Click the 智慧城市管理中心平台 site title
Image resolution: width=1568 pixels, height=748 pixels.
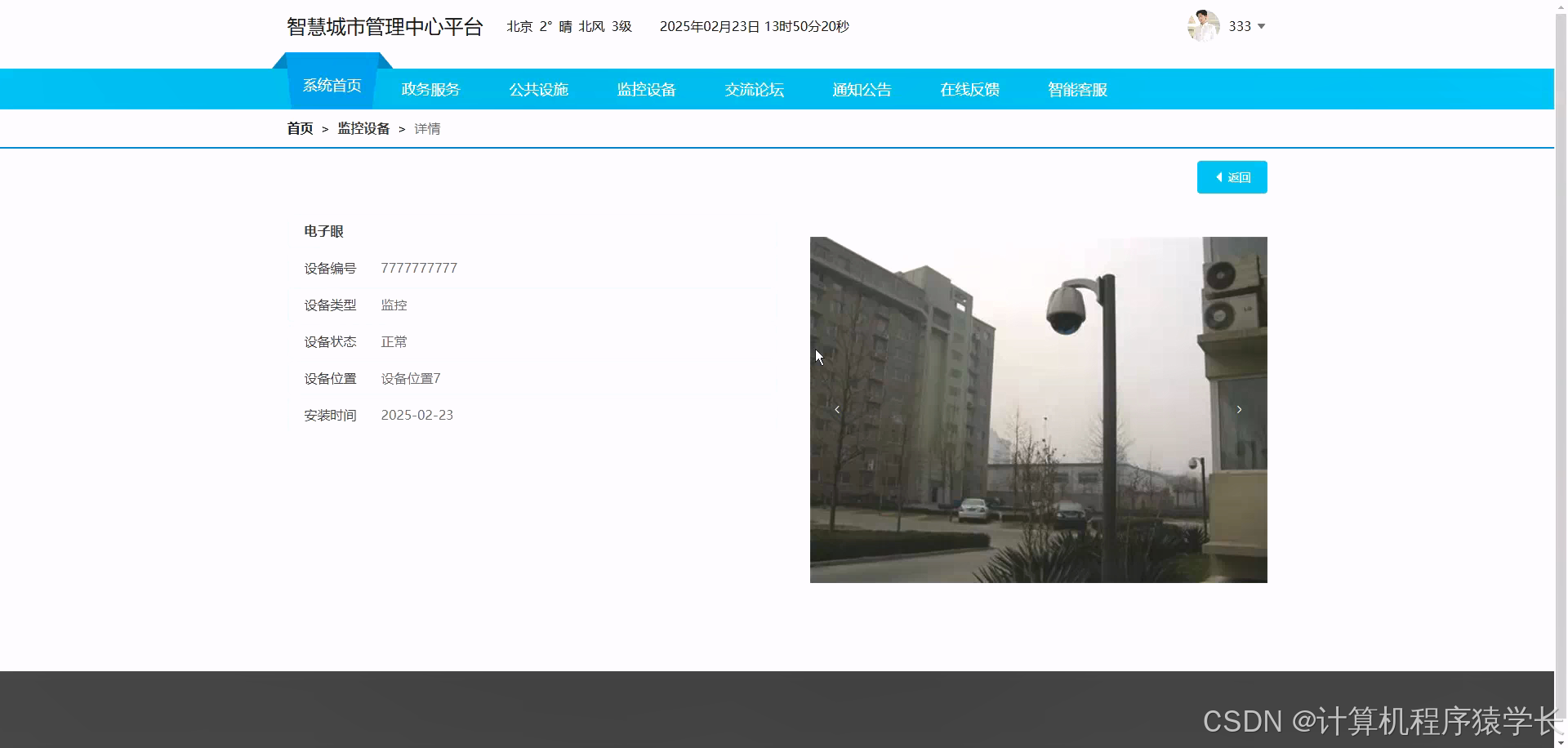tap(385, 26)
